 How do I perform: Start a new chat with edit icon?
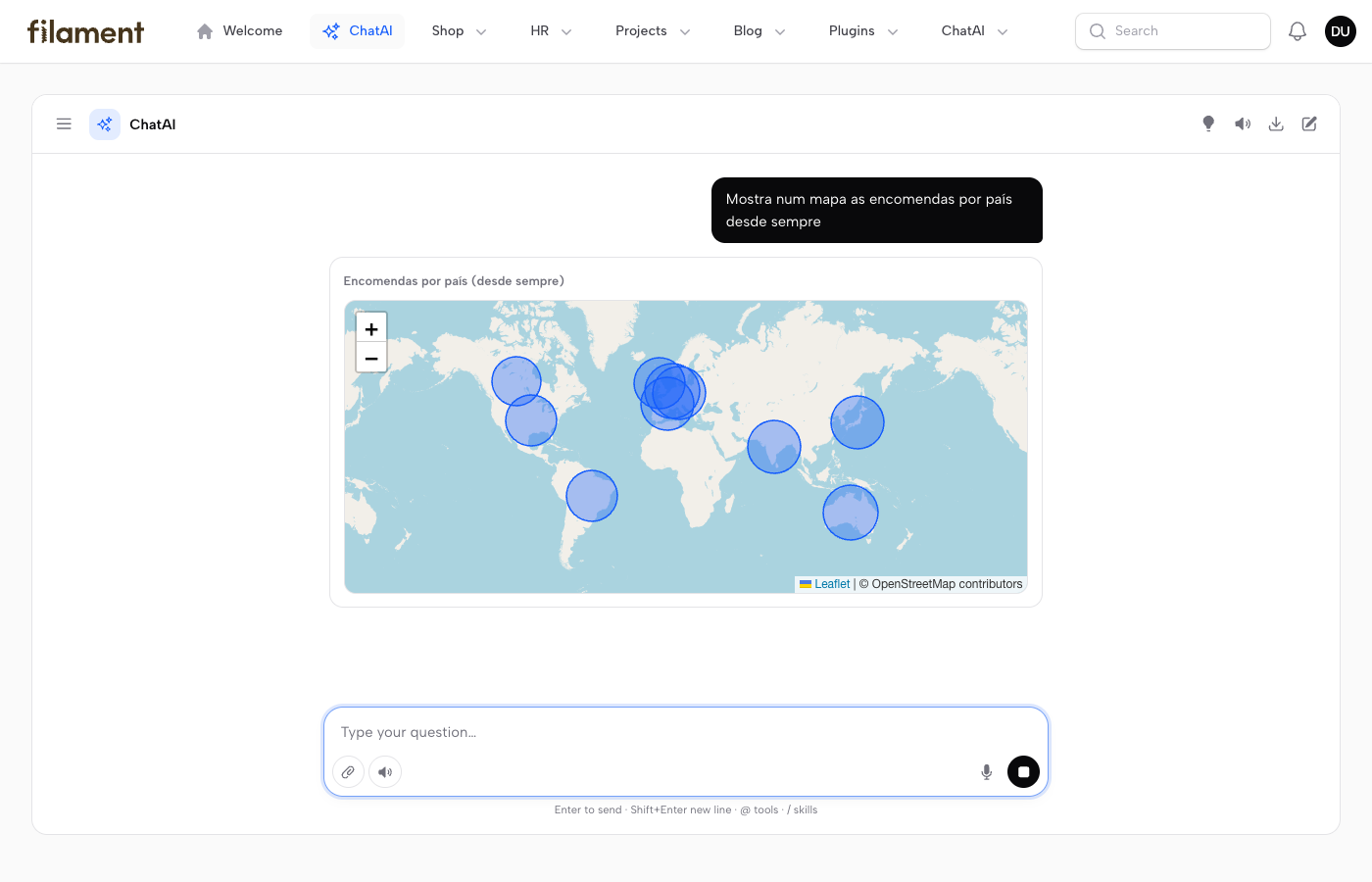tap(1309, 123)
